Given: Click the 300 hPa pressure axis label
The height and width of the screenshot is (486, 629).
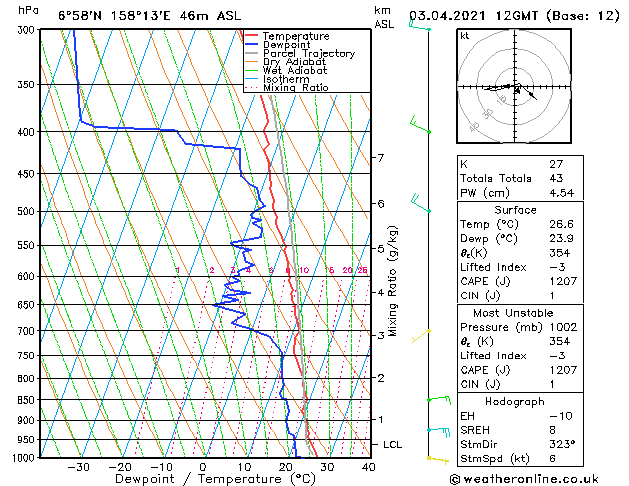Looking at the screenshot, I should [x=28, y=30].
